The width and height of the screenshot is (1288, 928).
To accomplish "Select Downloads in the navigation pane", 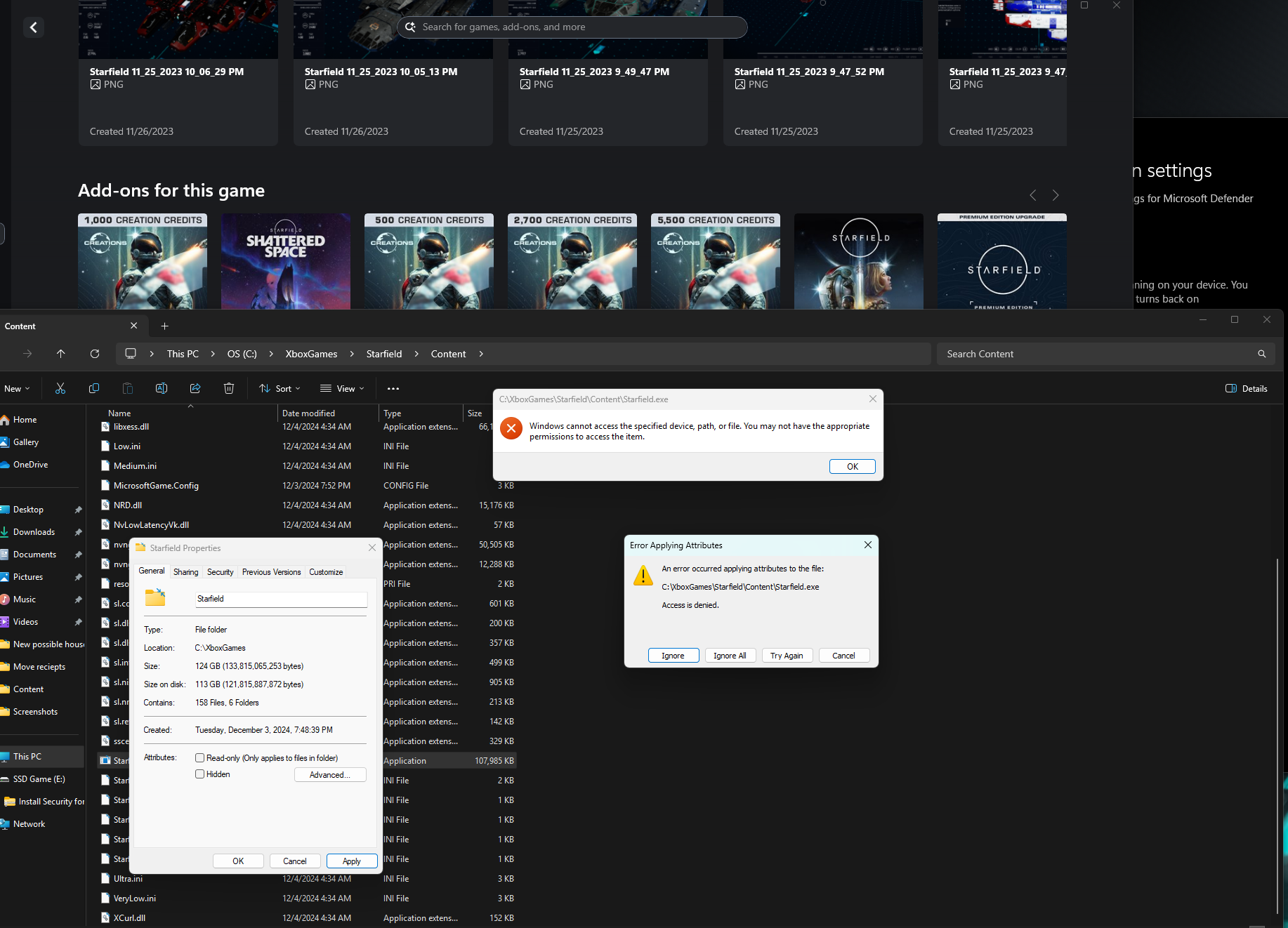I will [x=34, y=532].
